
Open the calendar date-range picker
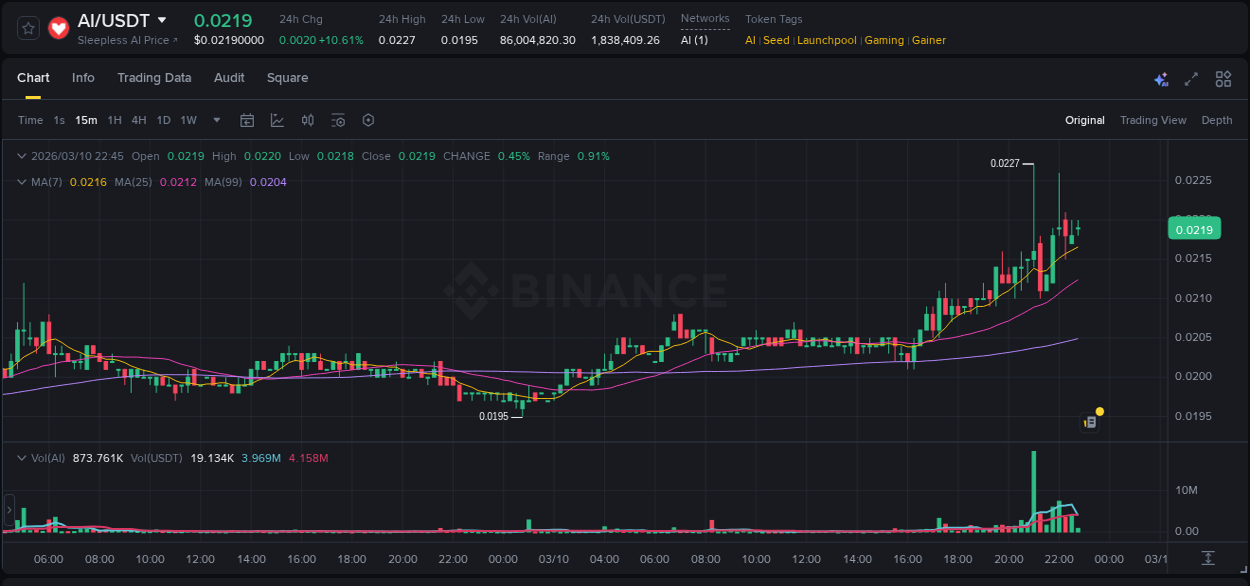coord(247,120)
